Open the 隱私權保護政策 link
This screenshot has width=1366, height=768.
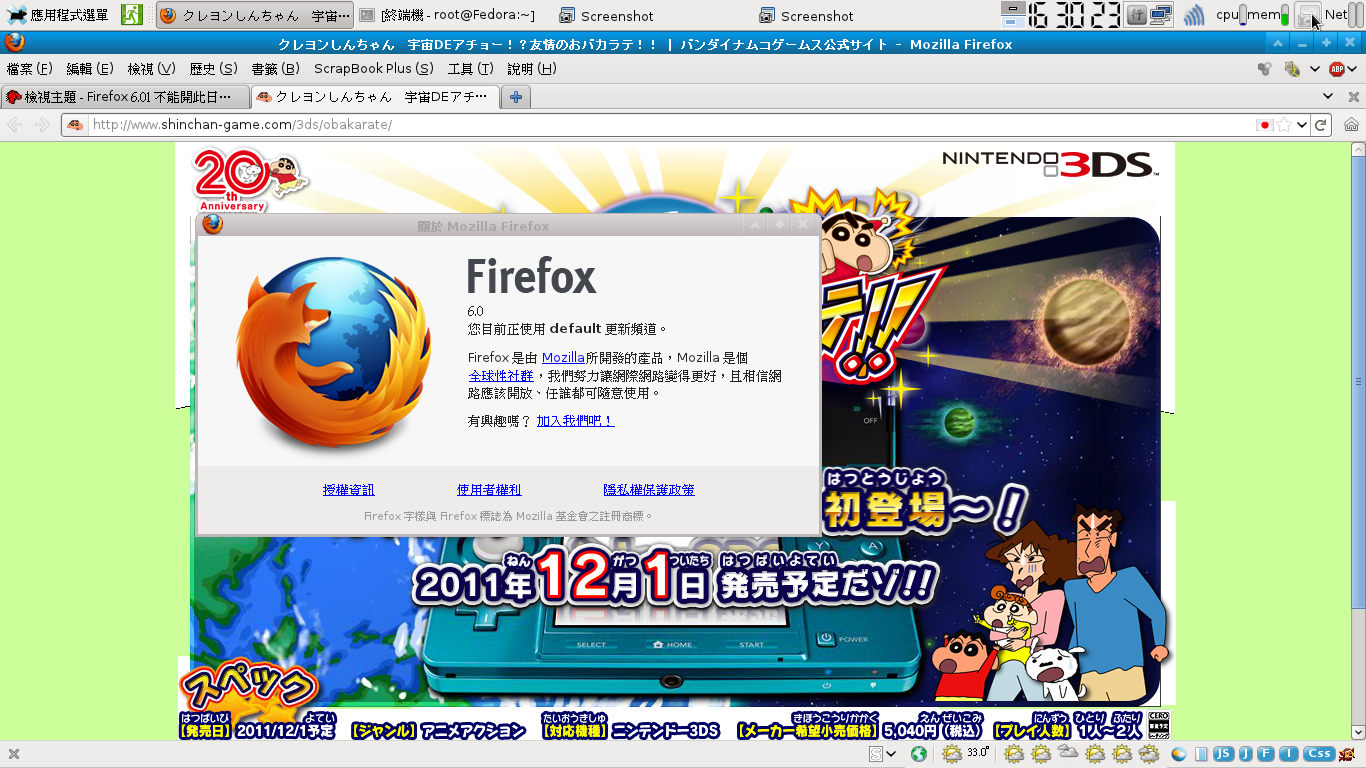649,490
